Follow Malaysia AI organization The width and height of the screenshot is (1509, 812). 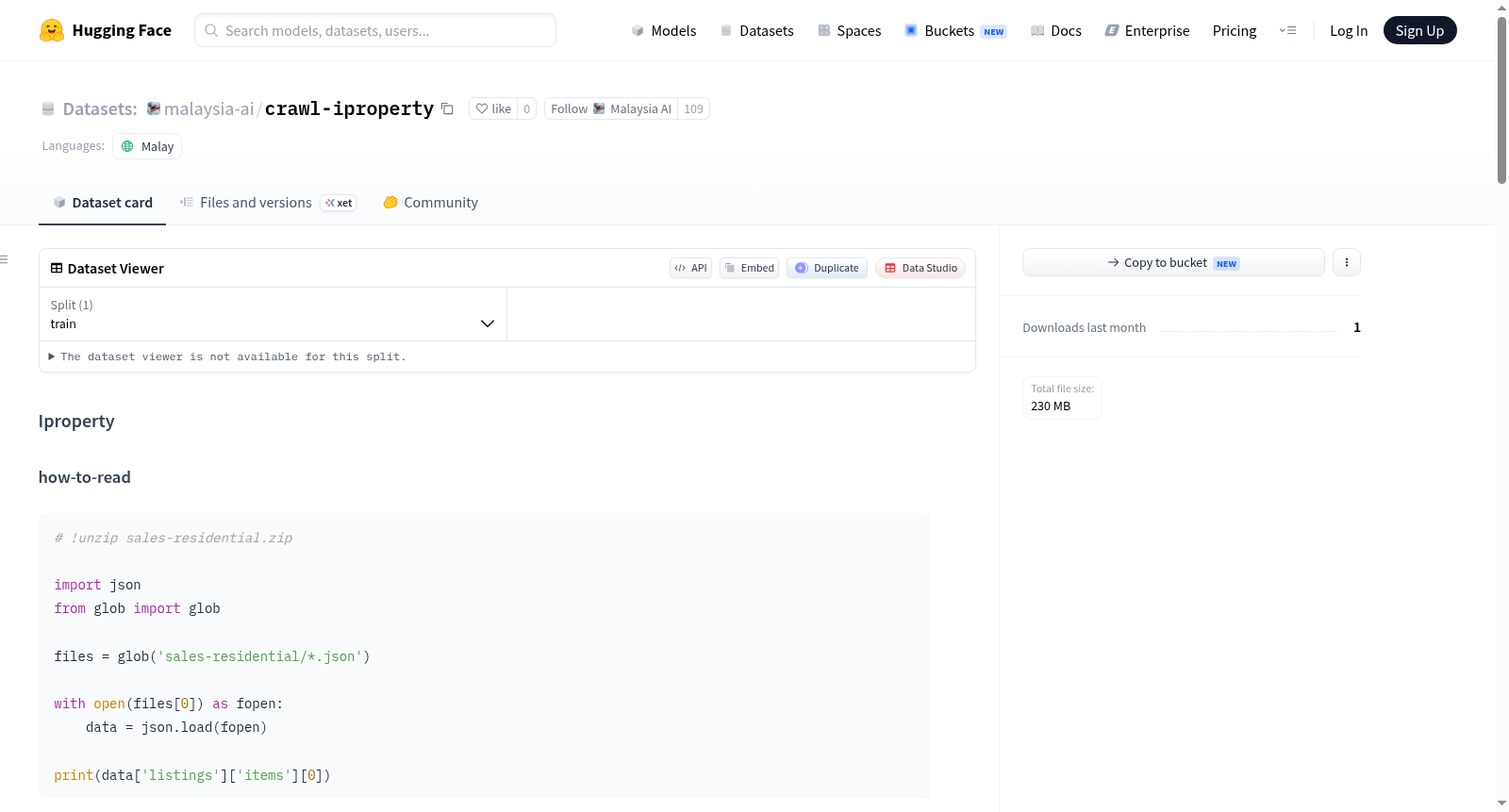click(611, 108)
